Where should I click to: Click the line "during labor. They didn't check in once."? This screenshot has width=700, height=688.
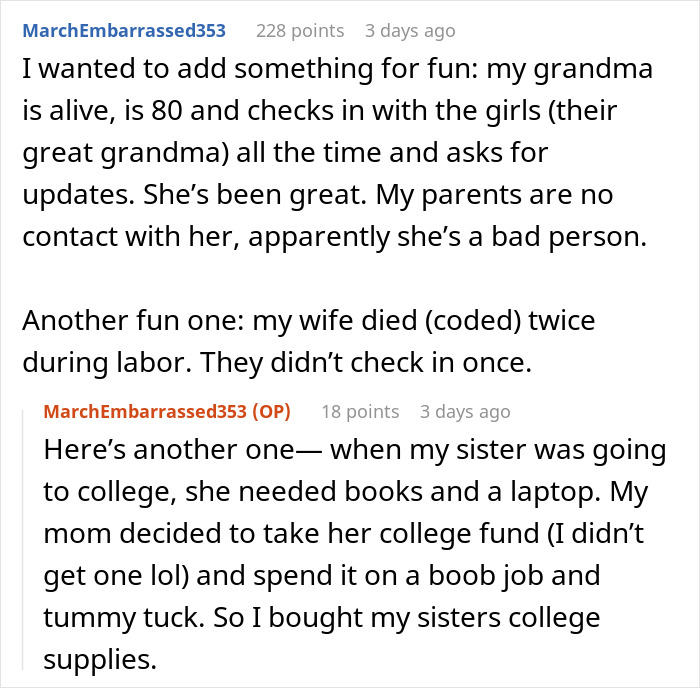point(276,364)
